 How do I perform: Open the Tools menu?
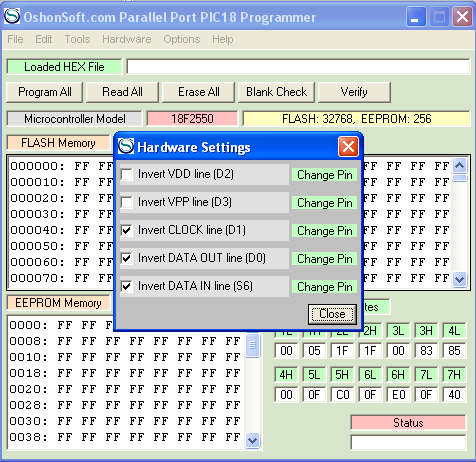[x=77, y=39]
